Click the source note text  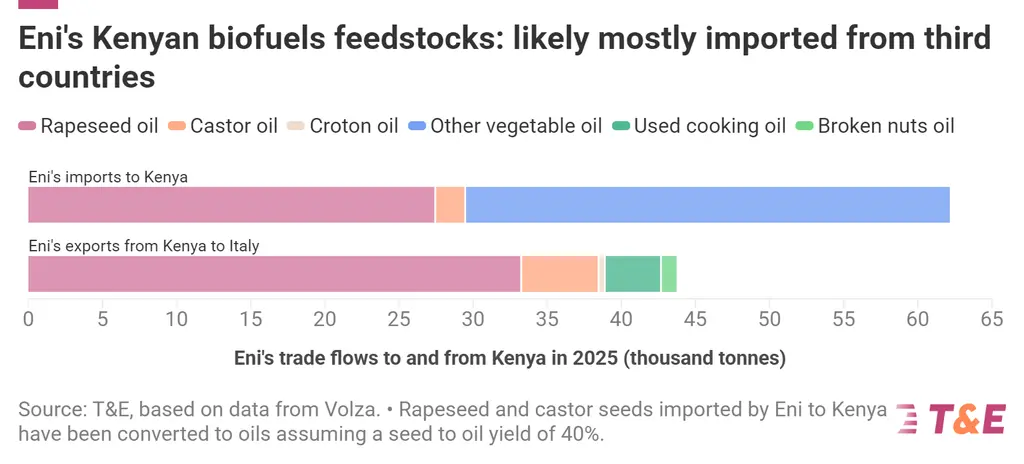(x=450, y=422)
